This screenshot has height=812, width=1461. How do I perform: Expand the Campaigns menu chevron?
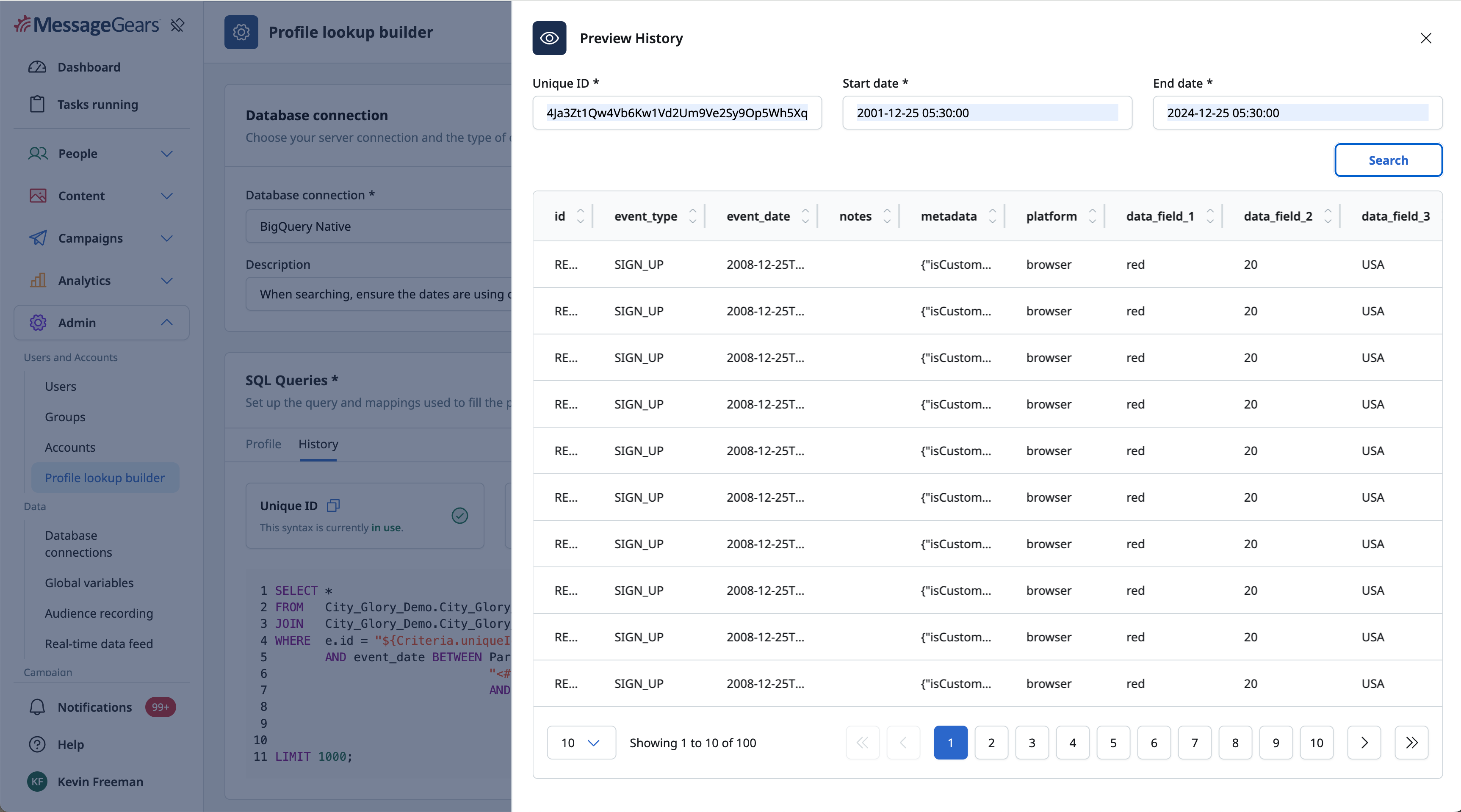tap(167, 238)
